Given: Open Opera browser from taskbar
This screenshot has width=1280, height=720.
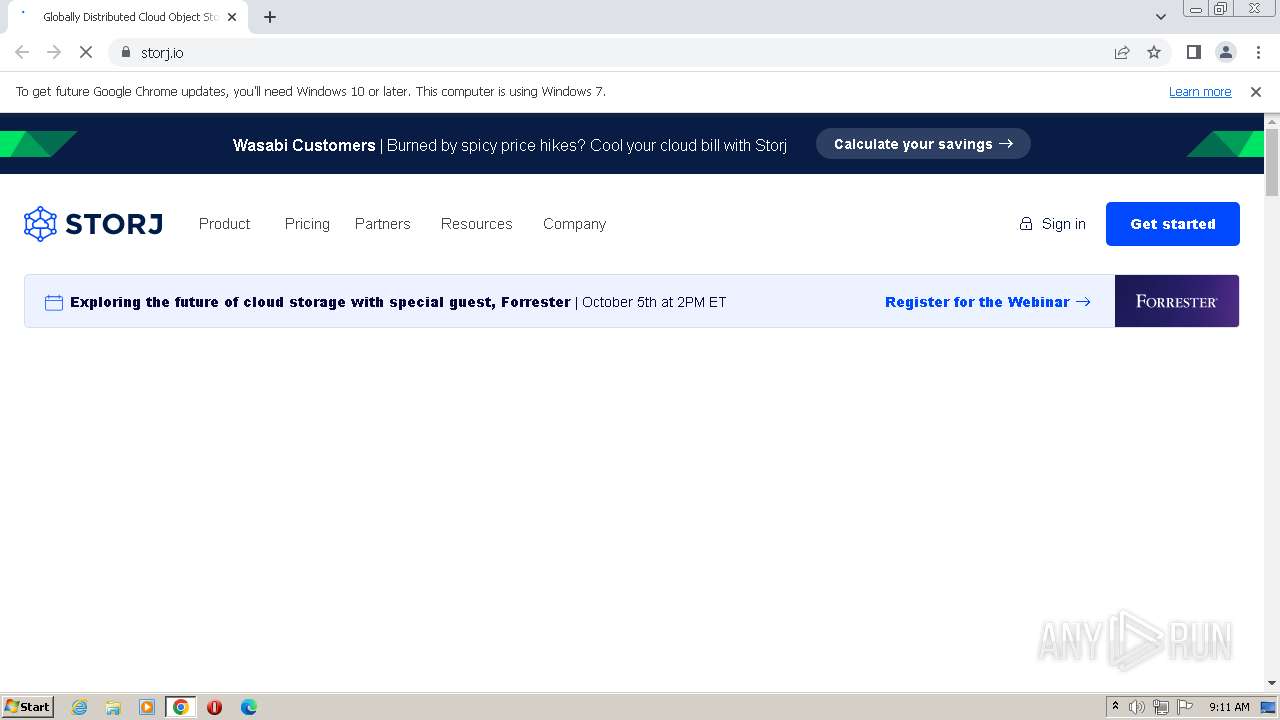Looking at the screenshot, I should point(214,707).
